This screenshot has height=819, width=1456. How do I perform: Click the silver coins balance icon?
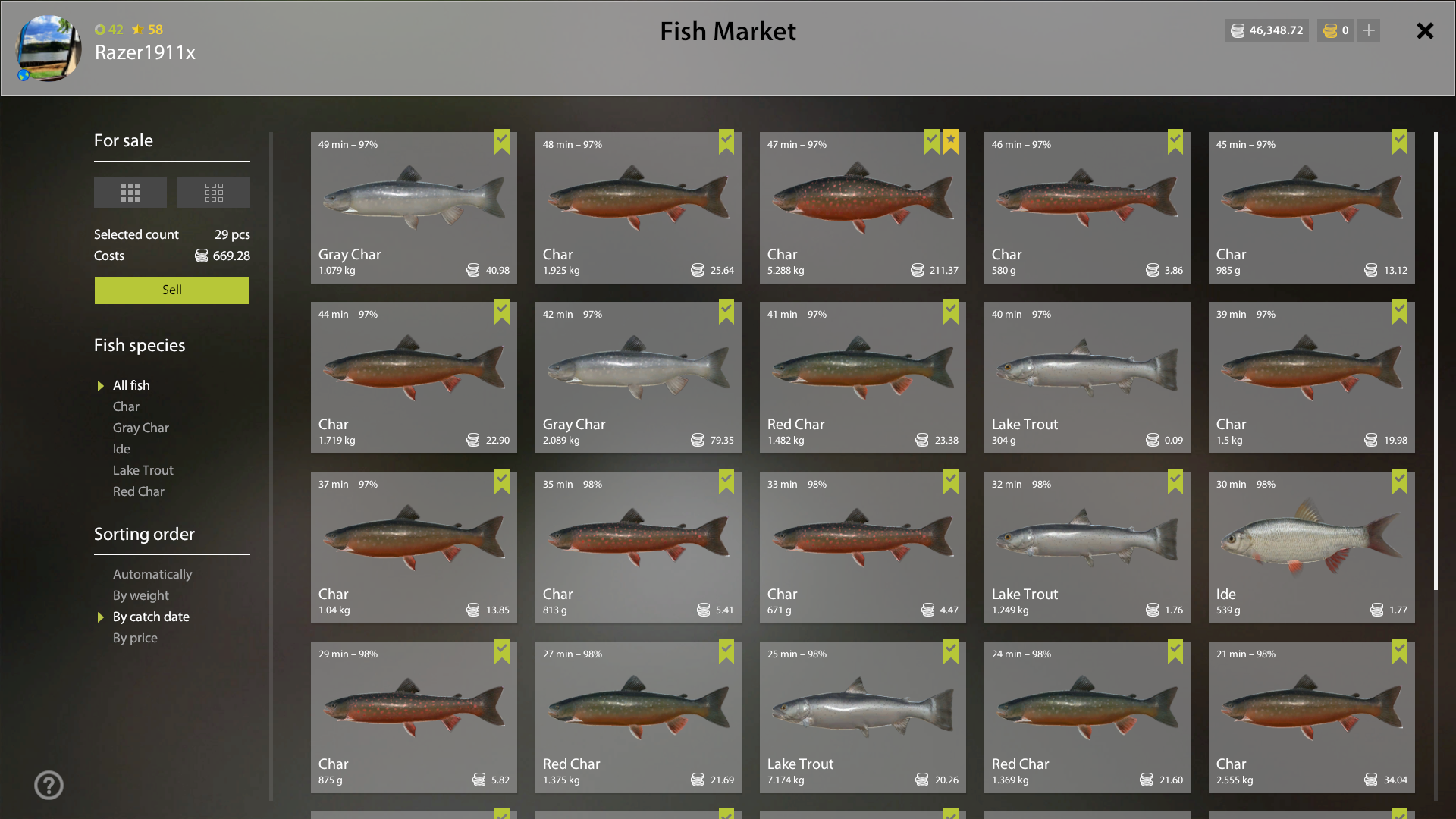tap(1238, 30)
